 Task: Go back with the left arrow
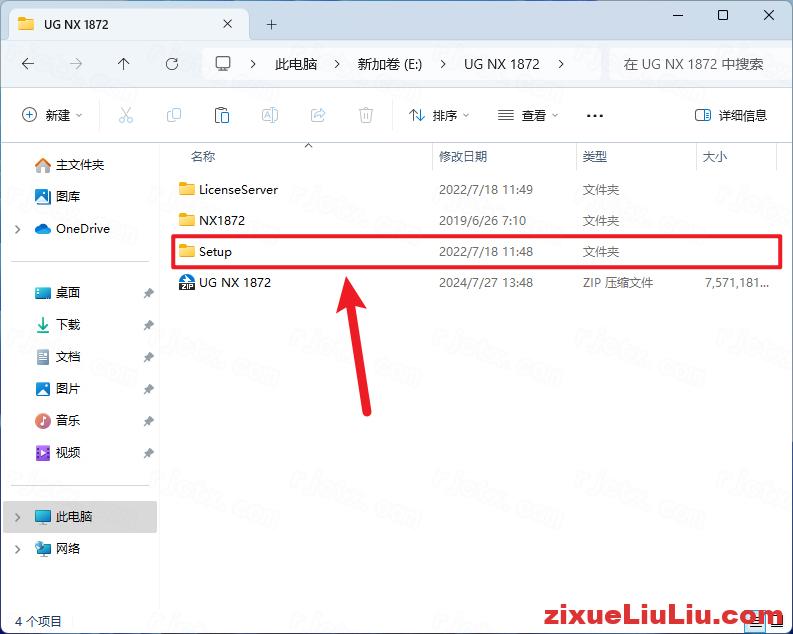28,64
